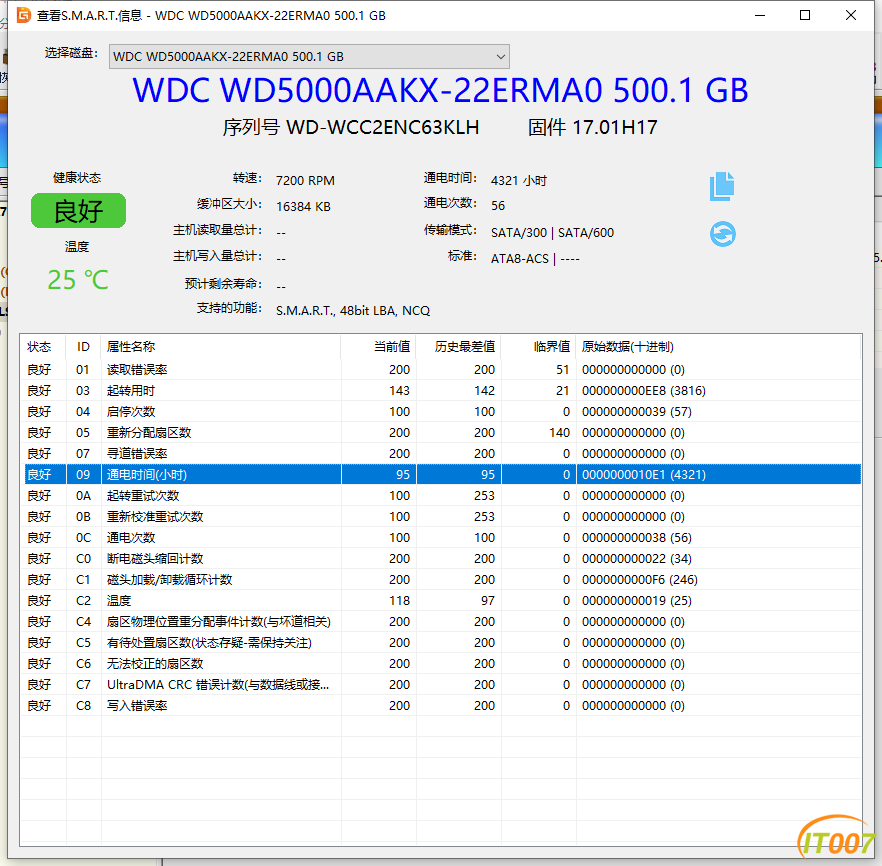Click raw value 000000000EE8 (3816)
Viewport: 882px width, 866px height.
644,391
